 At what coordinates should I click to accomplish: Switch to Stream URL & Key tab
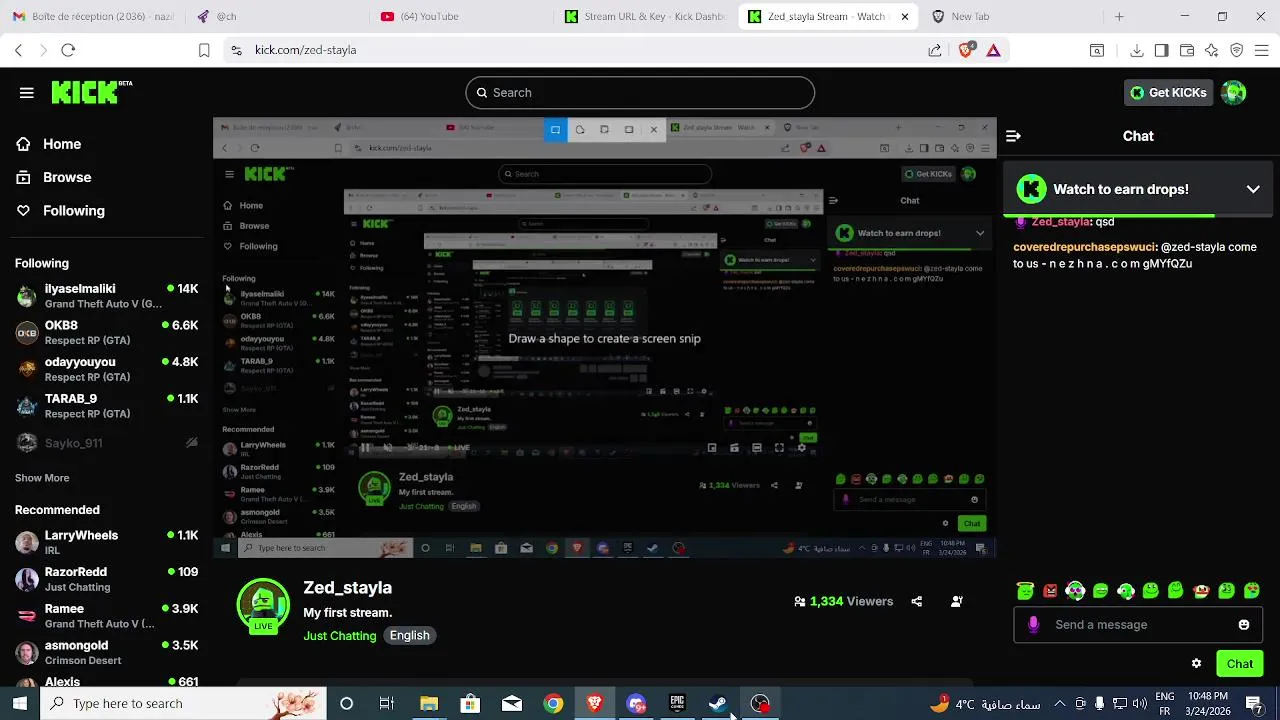tap(645, 16)
